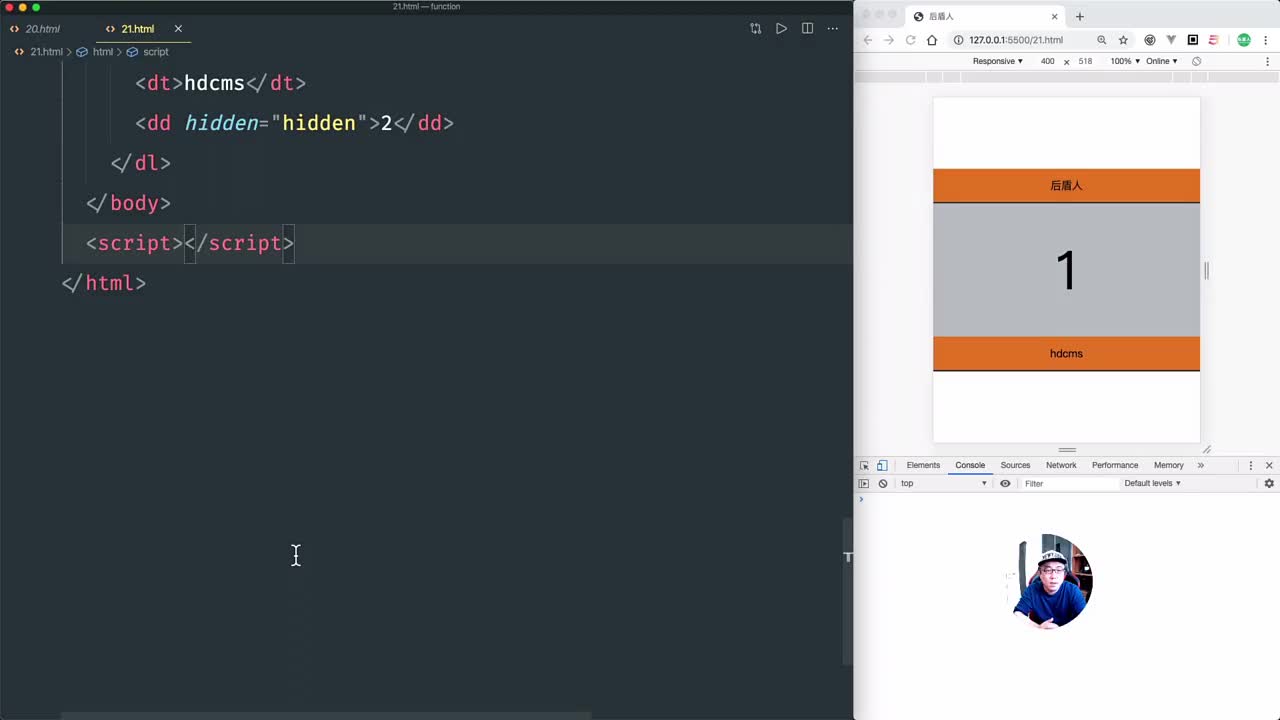
Task: Switch to the Console panel
Action: [970, 466]
